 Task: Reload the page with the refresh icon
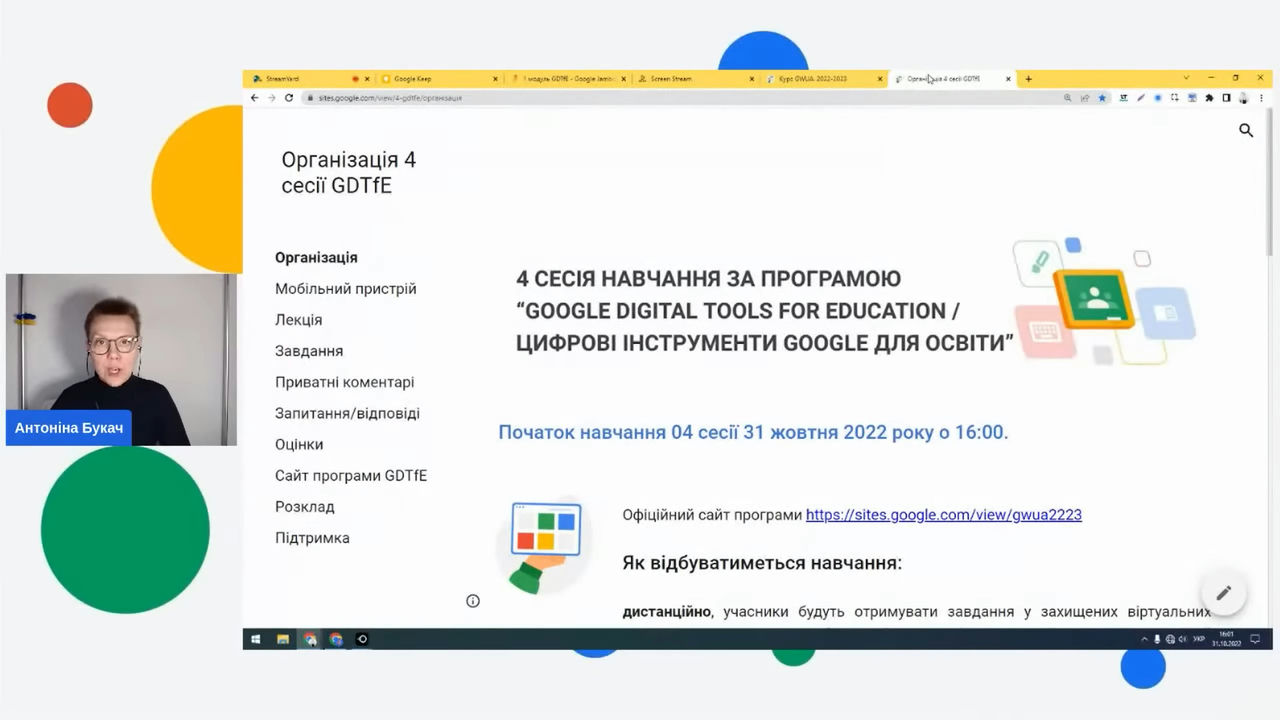click(289, 98)
